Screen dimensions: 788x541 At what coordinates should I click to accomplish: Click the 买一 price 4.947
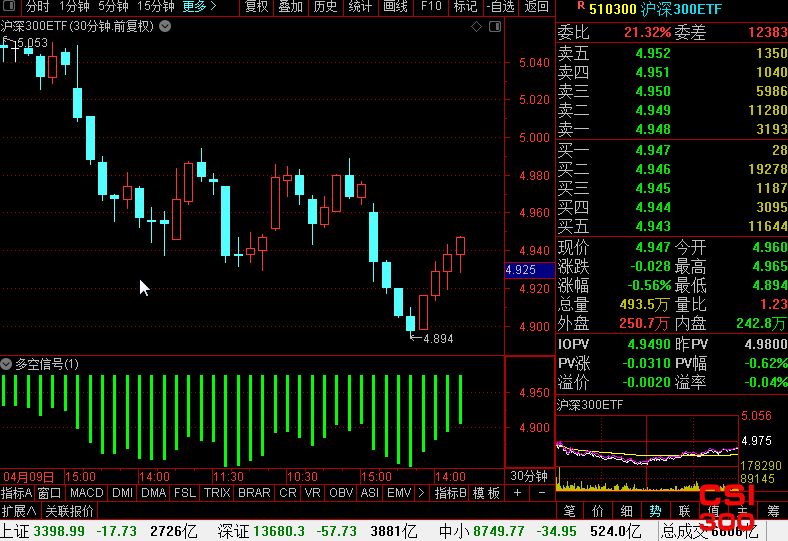653,150
